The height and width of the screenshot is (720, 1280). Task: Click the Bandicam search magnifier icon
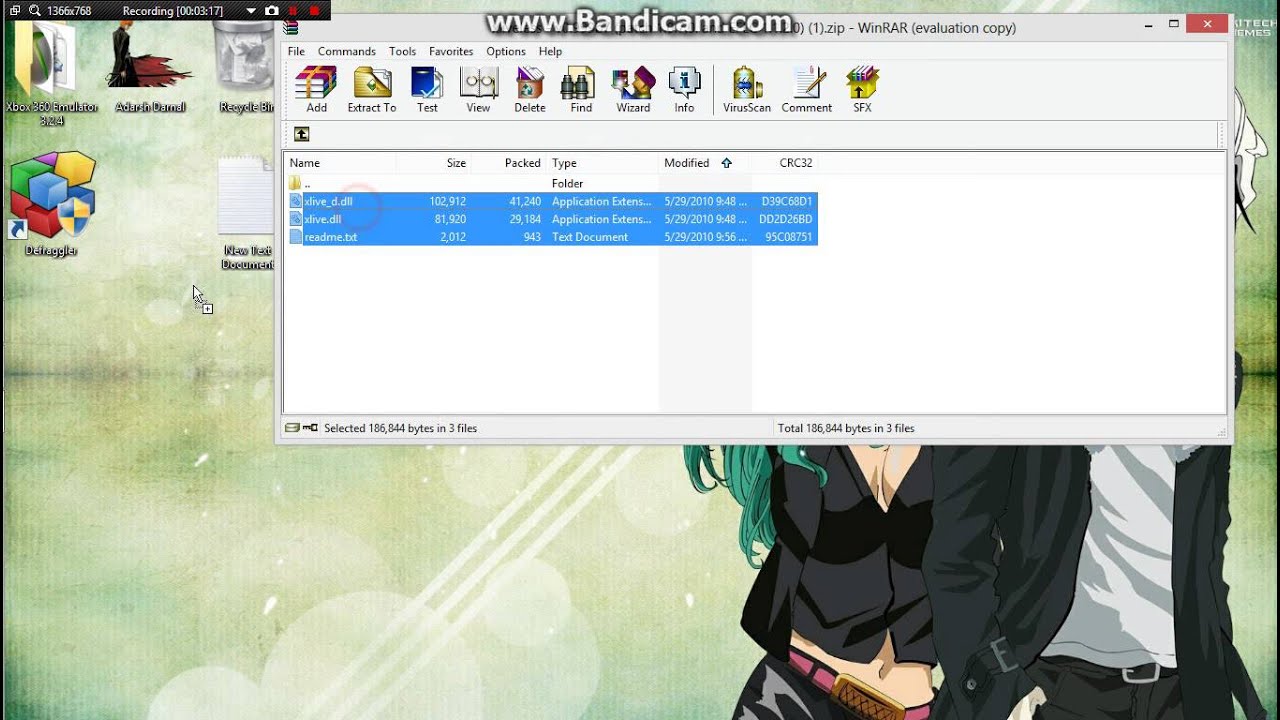click(x=34, y=10)
